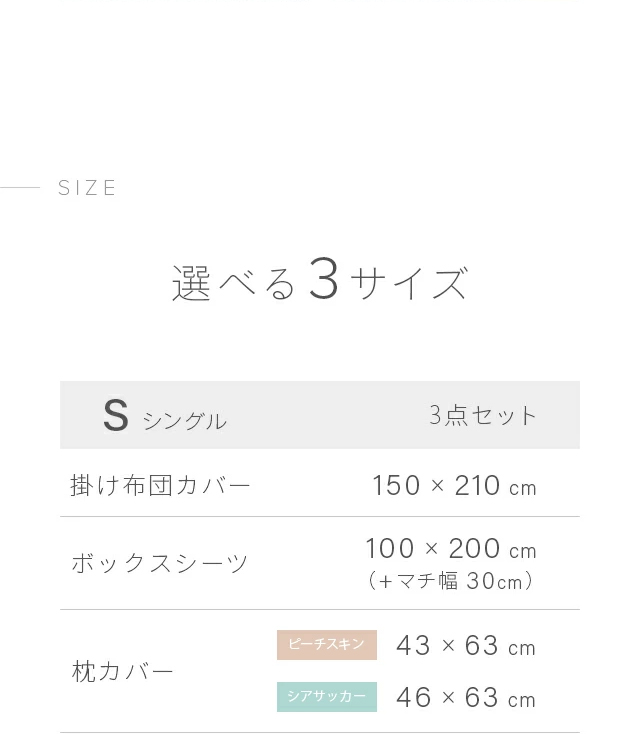The image size is (640, 734).
Task: Select the "43 × 63 cm" pillow size
Action: [466, 646]
